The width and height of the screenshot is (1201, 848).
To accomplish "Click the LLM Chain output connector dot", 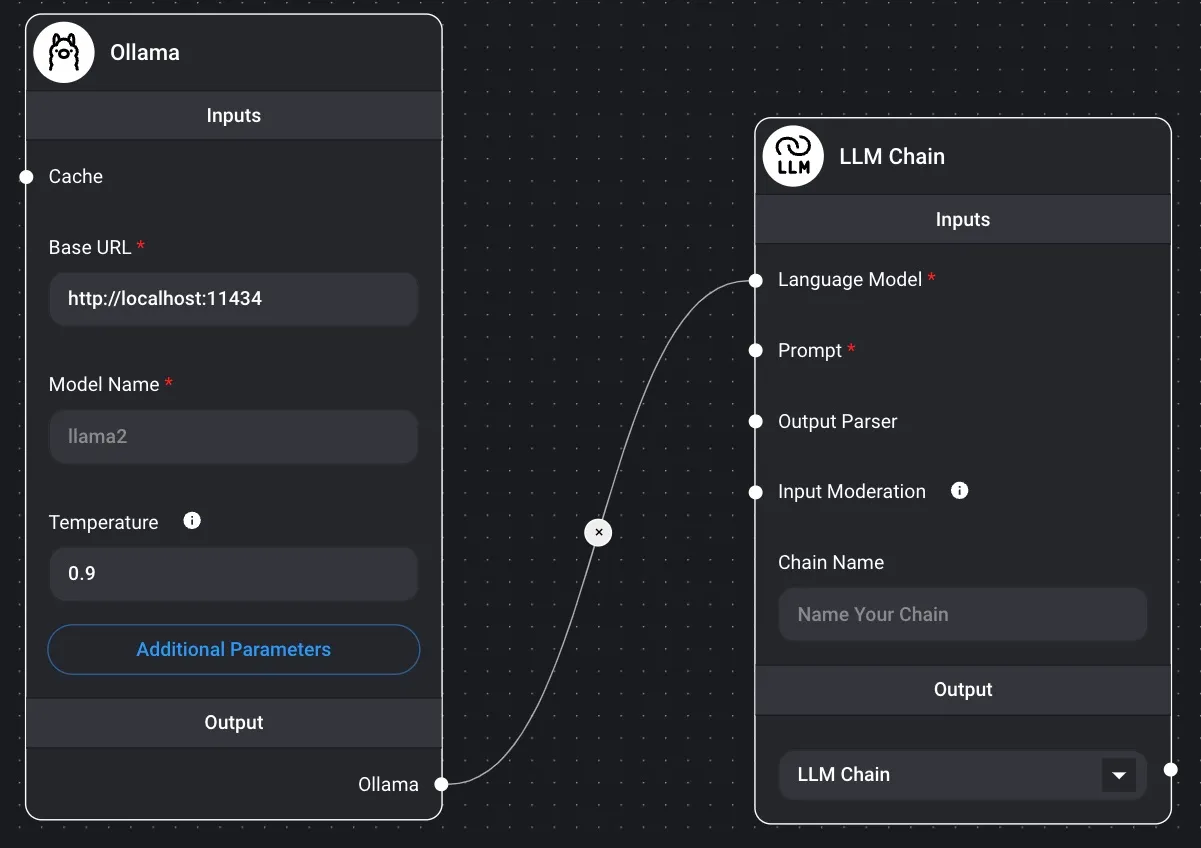I will point(1170,769).
